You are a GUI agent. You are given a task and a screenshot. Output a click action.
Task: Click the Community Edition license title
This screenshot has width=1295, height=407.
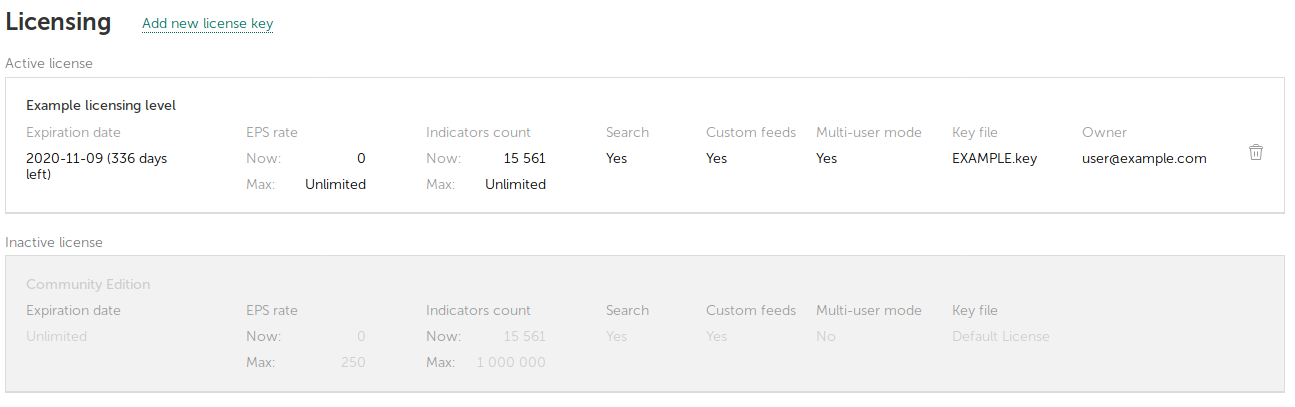[88, 284]
